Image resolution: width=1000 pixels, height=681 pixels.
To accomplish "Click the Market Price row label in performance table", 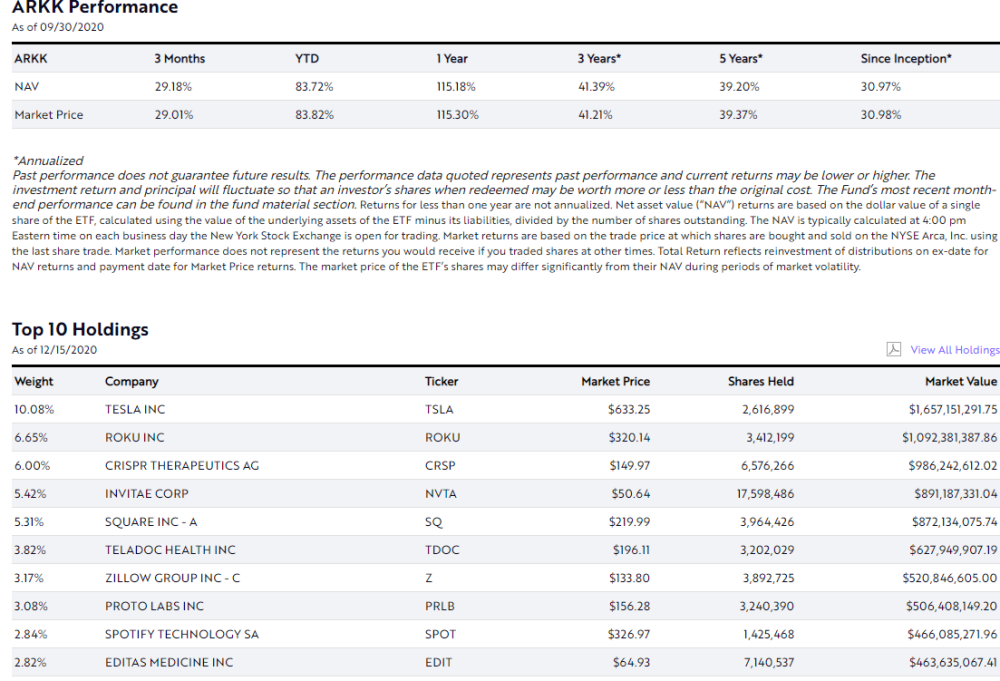I will [x=49, y=115].
